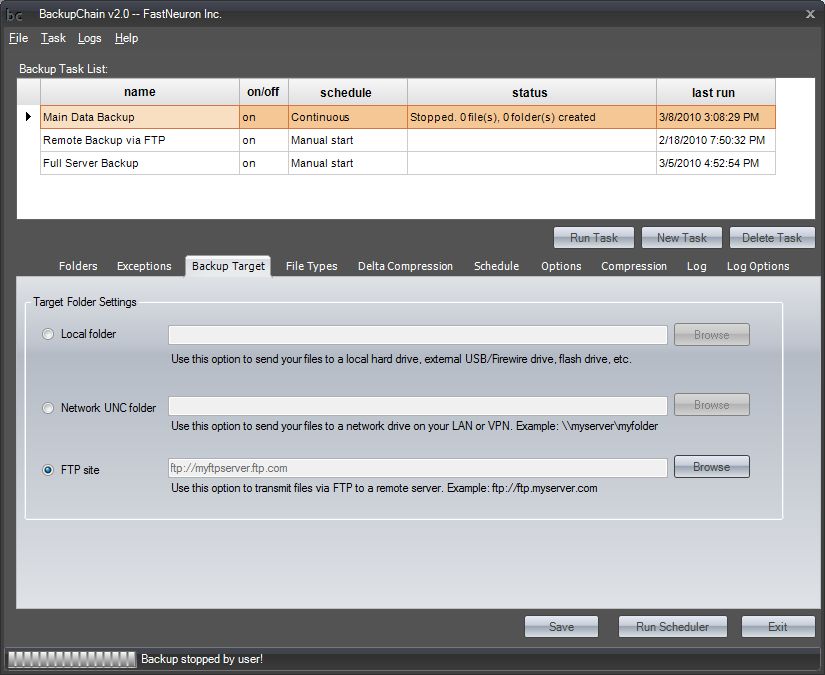Open the Task menu
This screenshot has width=825, height=675.
pos(53,38)
